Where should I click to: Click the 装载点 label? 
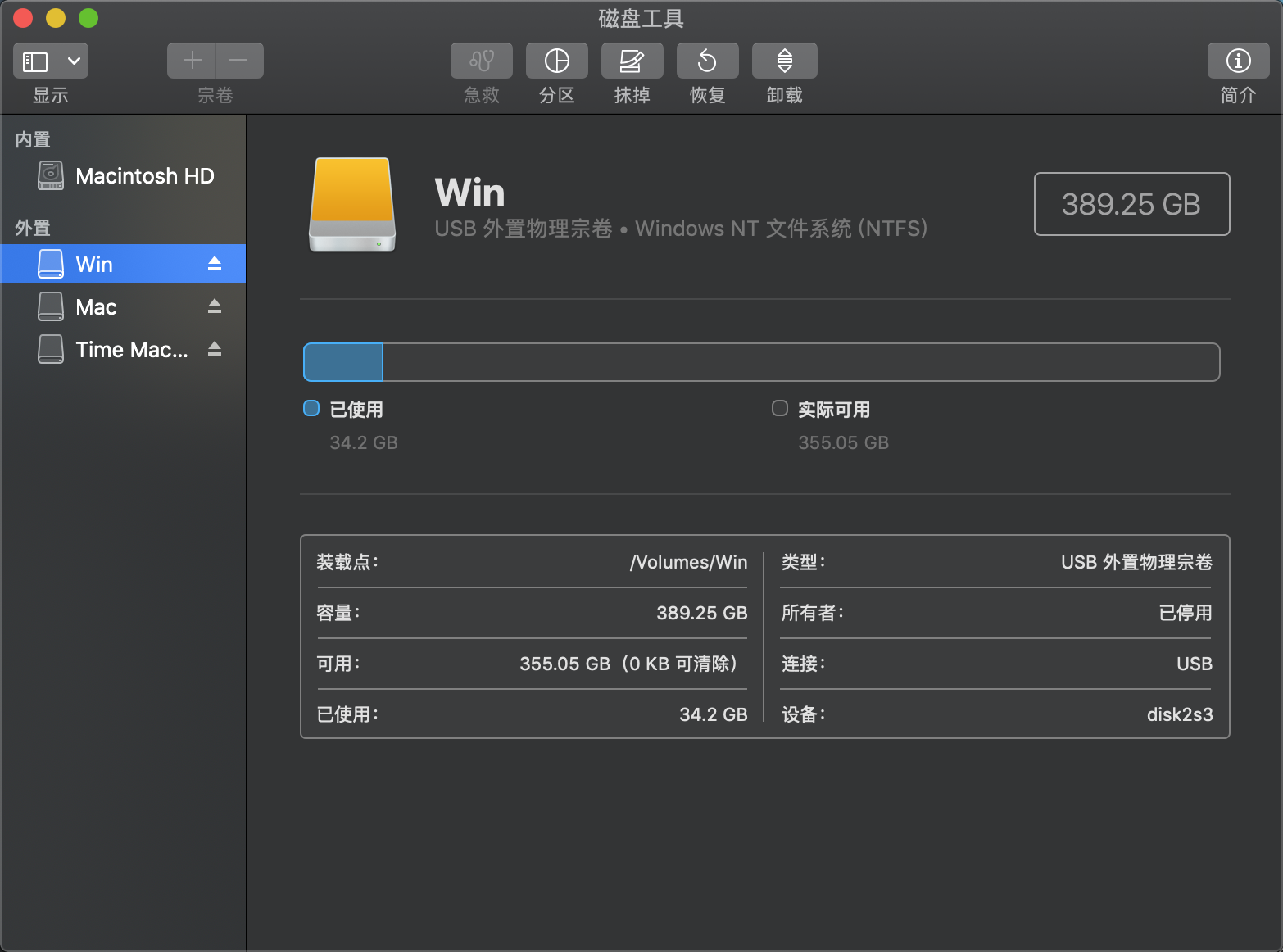347,562
